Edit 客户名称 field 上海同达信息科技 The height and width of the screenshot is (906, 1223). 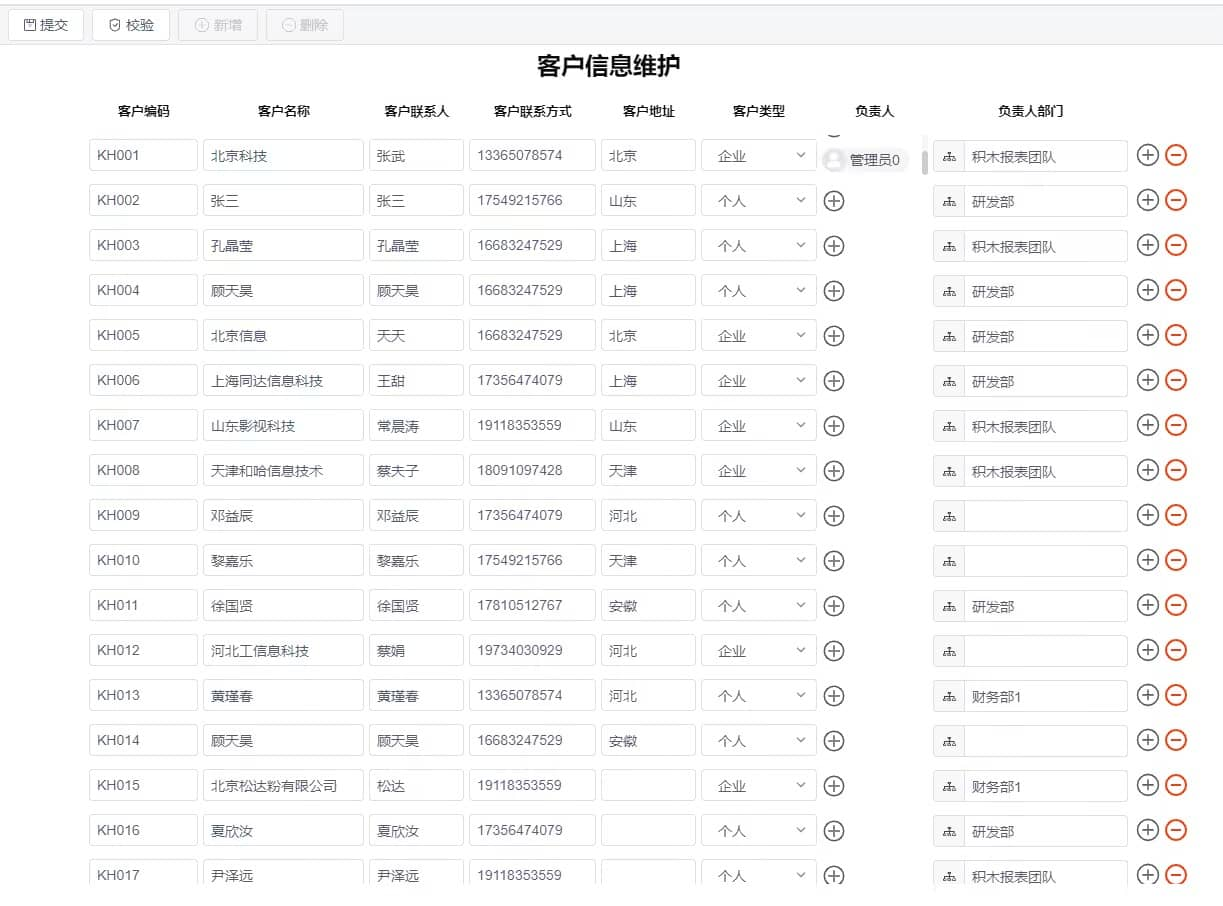tap(283, 381)
